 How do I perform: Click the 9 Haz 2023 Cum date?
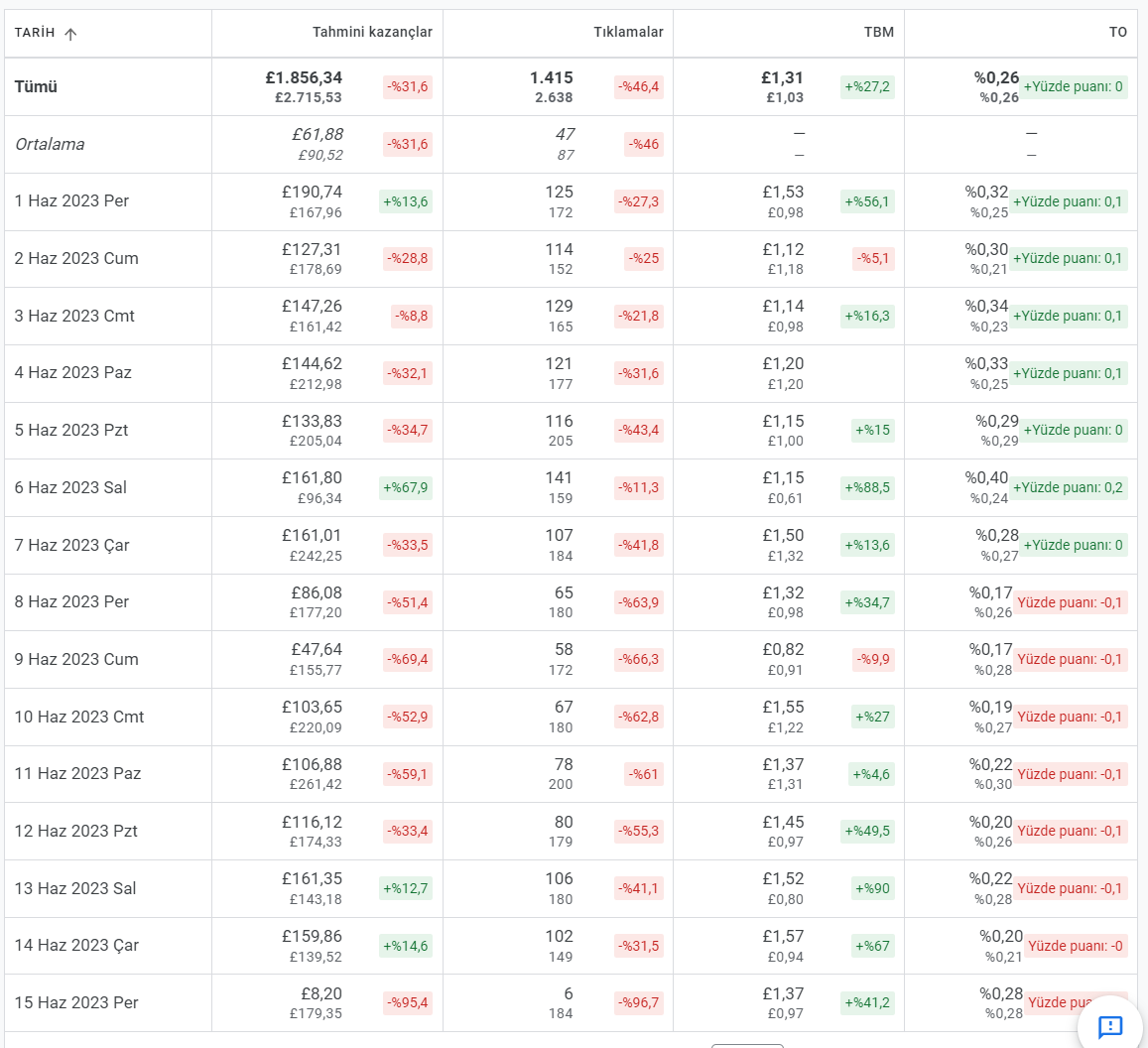click(76, 659)
